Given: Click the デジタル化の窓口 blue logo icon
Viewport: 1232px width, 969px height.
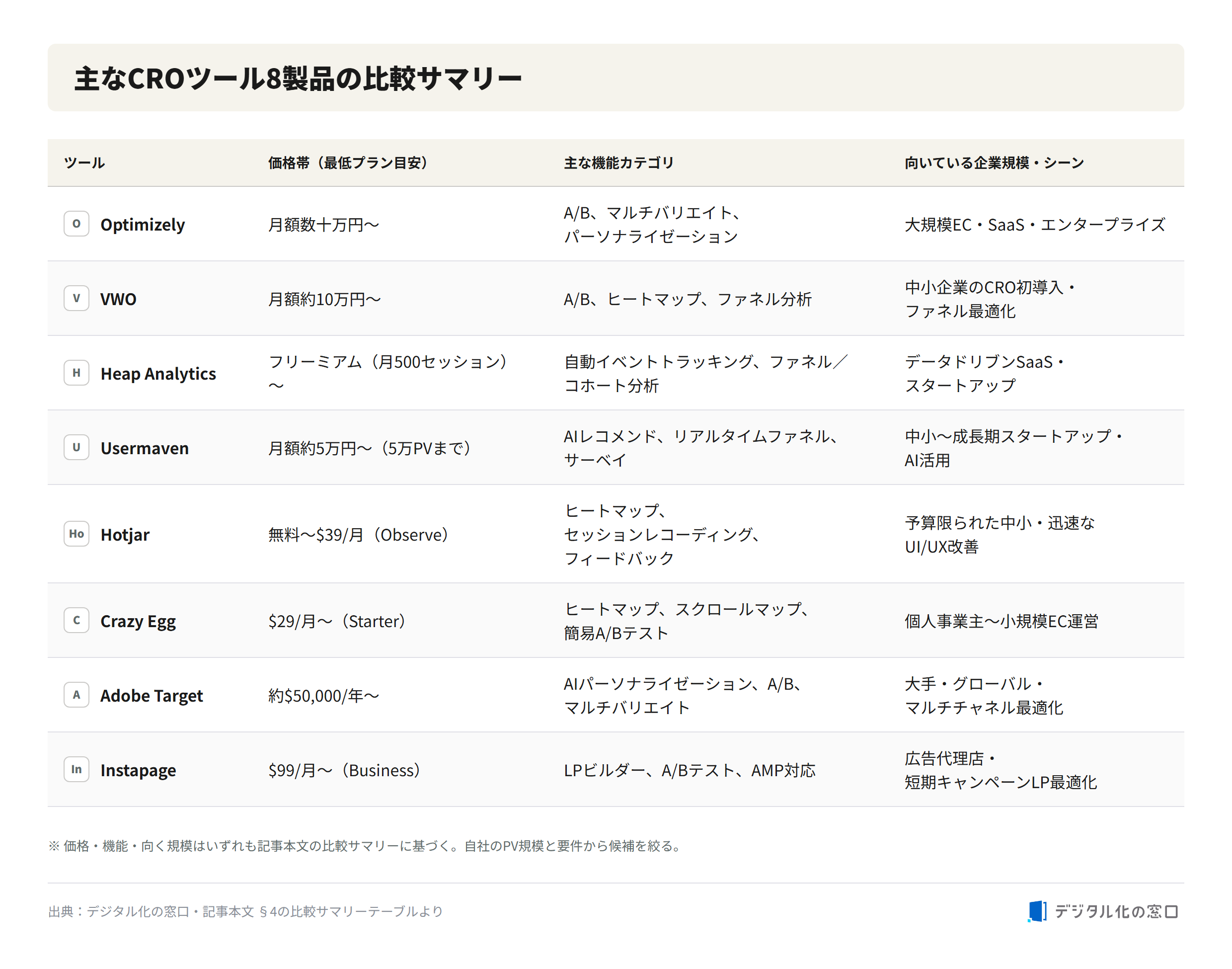Looking at the screenshot, I should coord(1037,911).
